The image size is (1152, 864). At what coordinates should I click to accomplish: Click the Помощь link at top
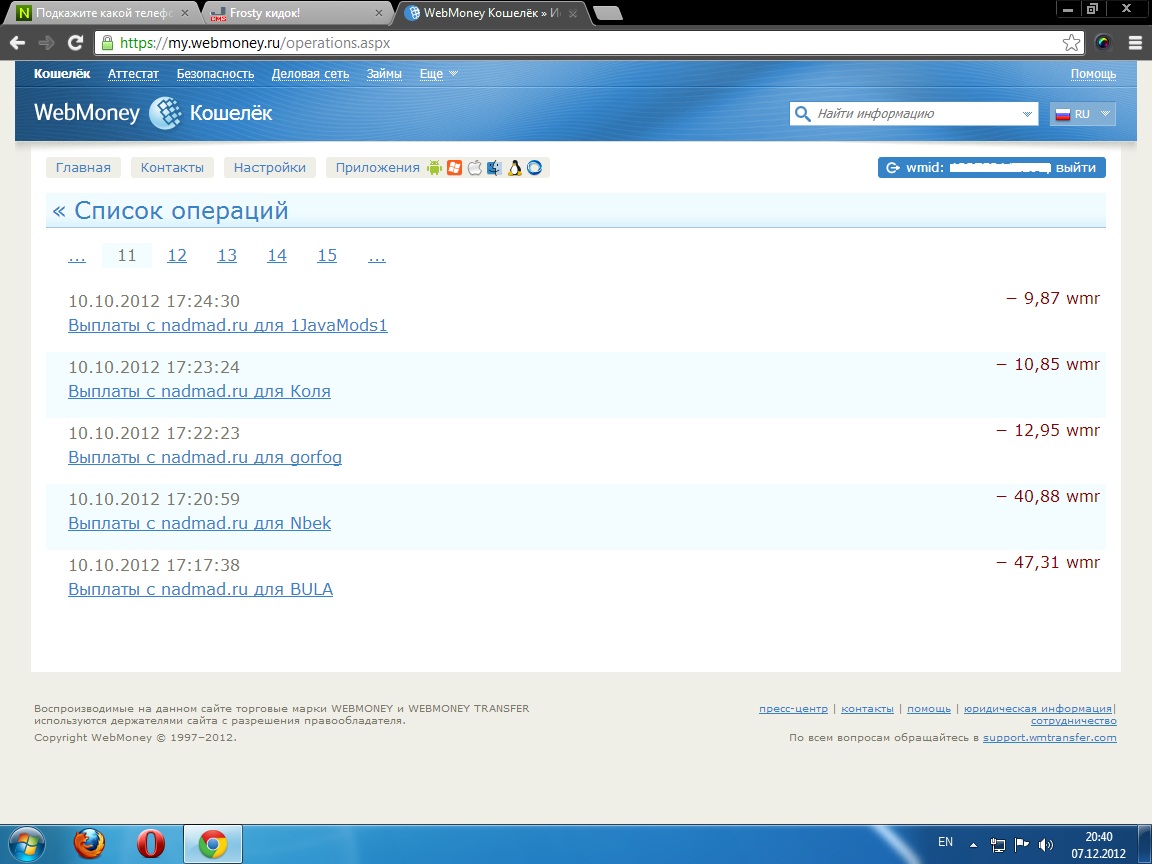[x=1093, y=73]
